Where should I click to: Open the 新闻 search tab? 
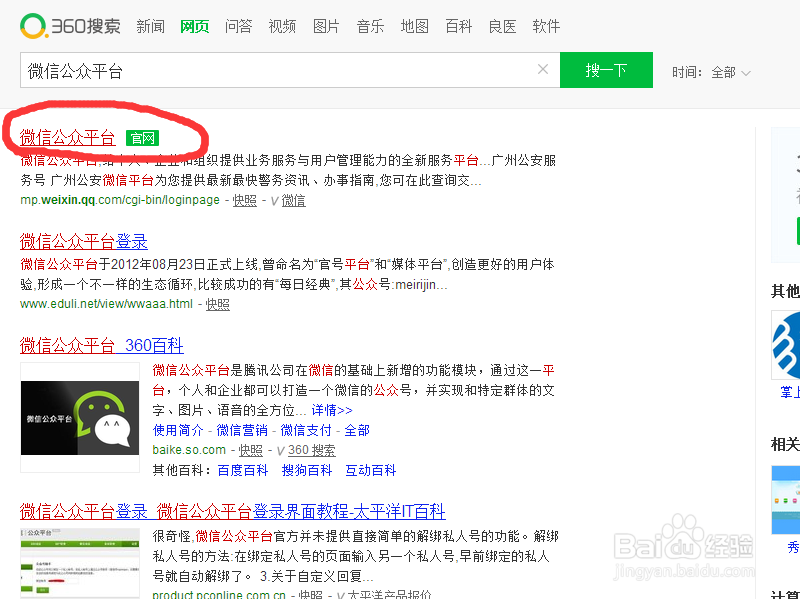(151, 27)
